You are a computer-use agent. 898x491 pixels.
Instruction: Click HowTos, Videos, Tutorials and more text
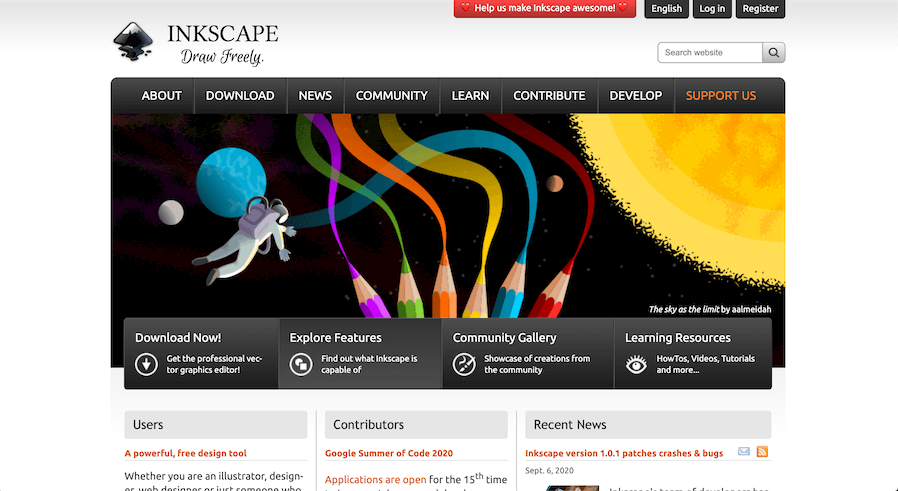(x=706, y=364)
